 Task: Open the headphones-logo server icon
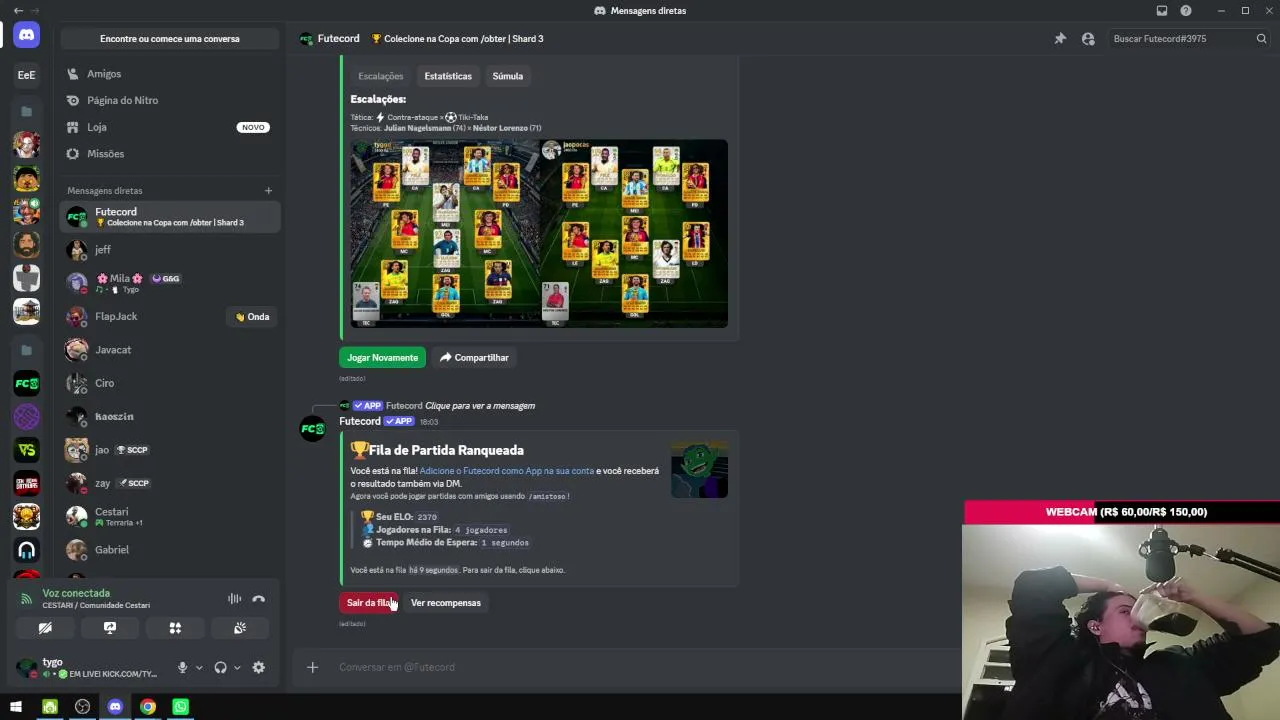[27, 550]
